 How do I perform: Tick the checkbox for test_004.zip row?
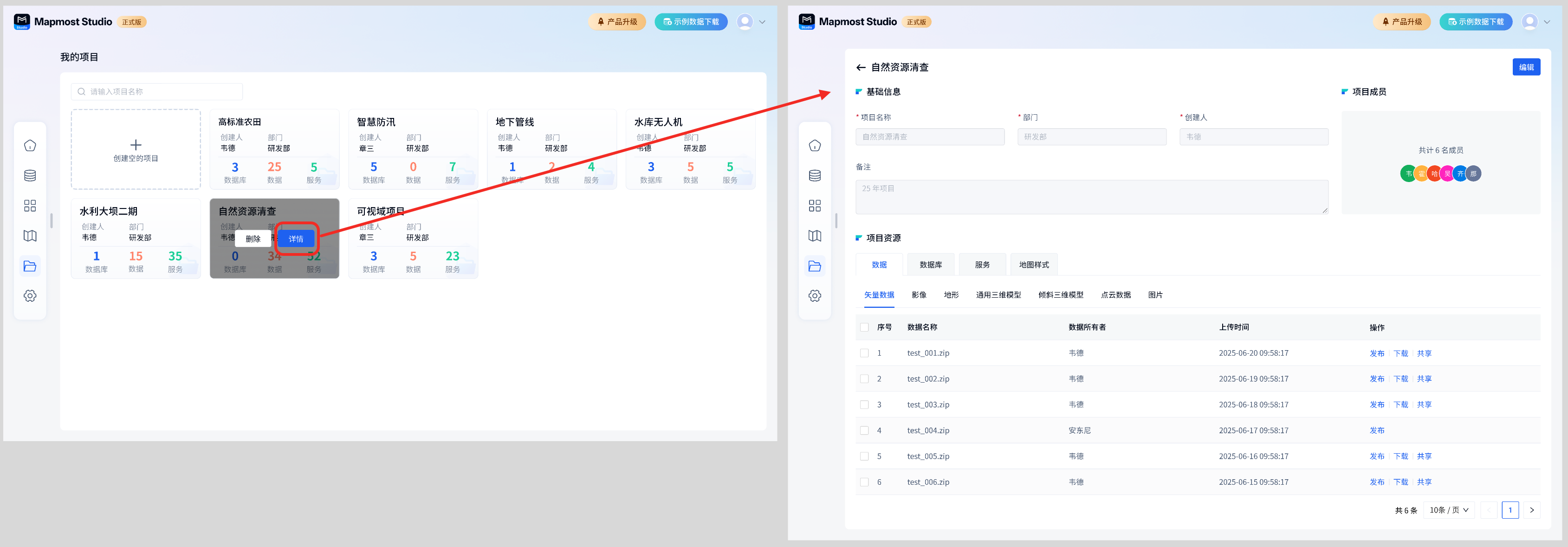tap(864, 430)
